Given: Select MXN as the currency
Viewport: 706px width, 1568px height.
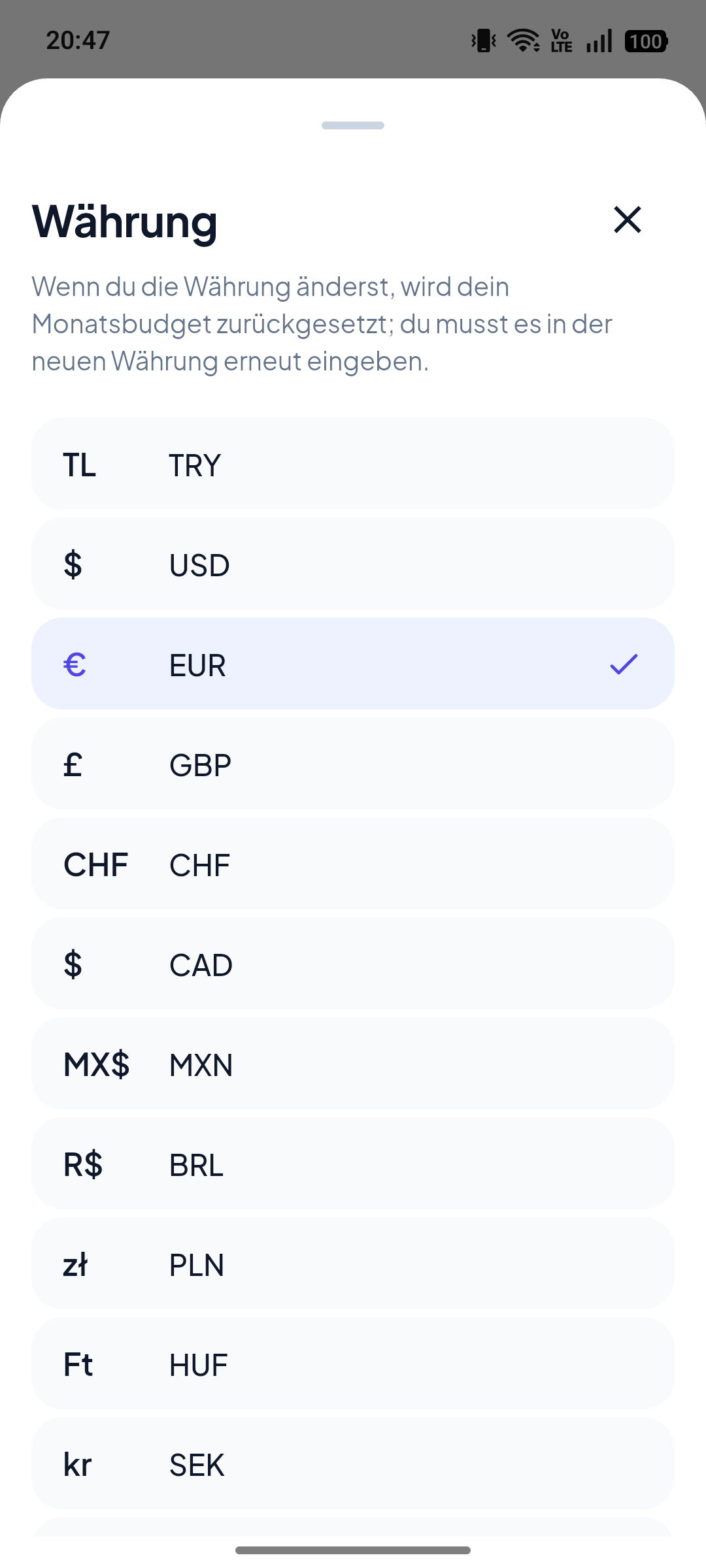Looking at the screenshot, I should [353, 1064].
